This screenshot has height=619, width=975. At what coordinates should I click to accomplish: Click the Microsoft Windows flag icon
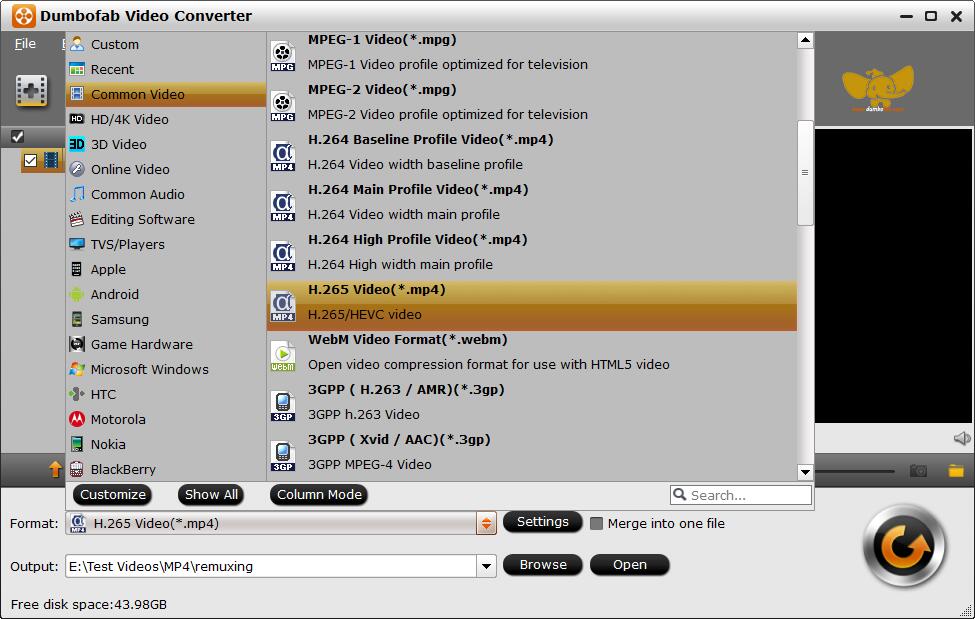coord(76,369)
